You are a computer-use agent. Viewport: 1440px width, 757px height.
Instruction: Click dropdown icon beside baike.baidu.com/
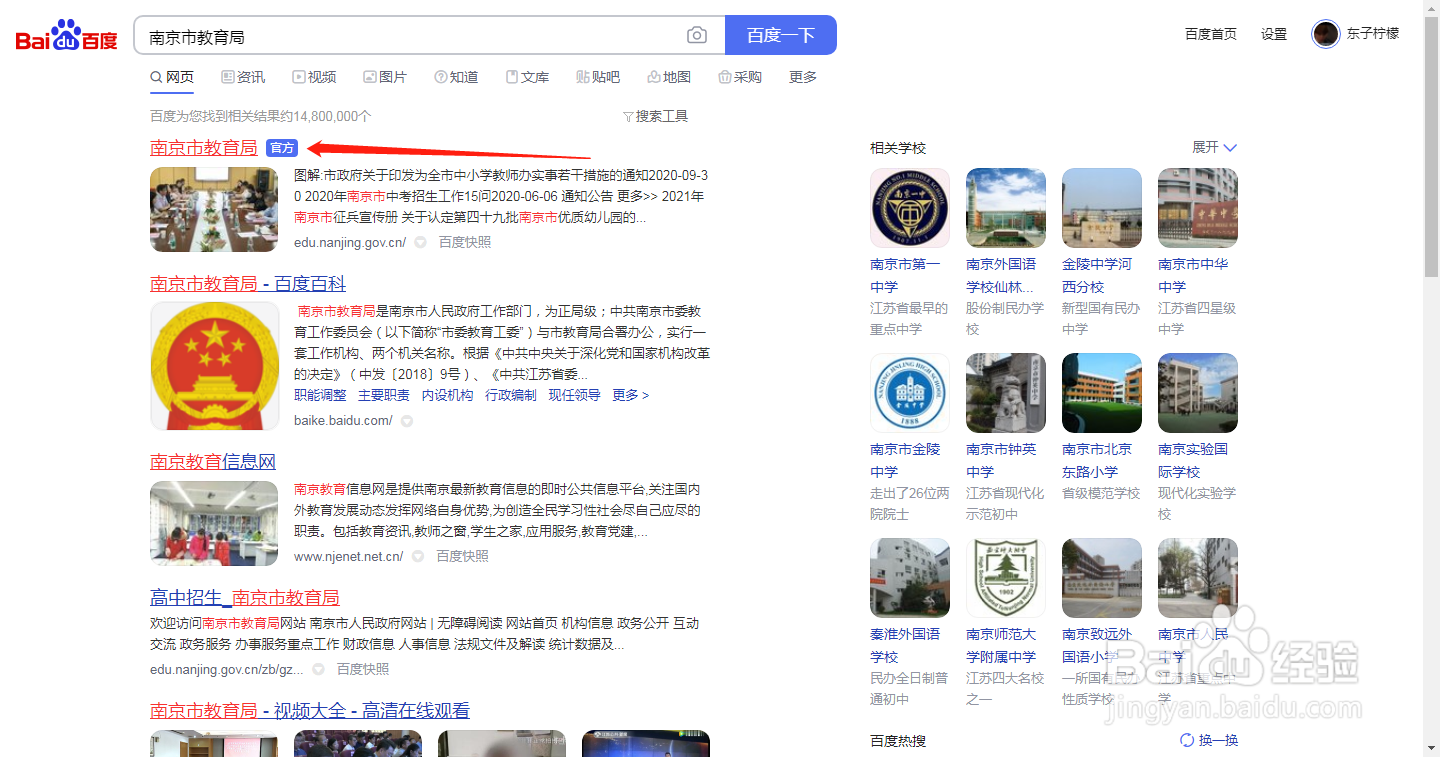pos(407,421)
